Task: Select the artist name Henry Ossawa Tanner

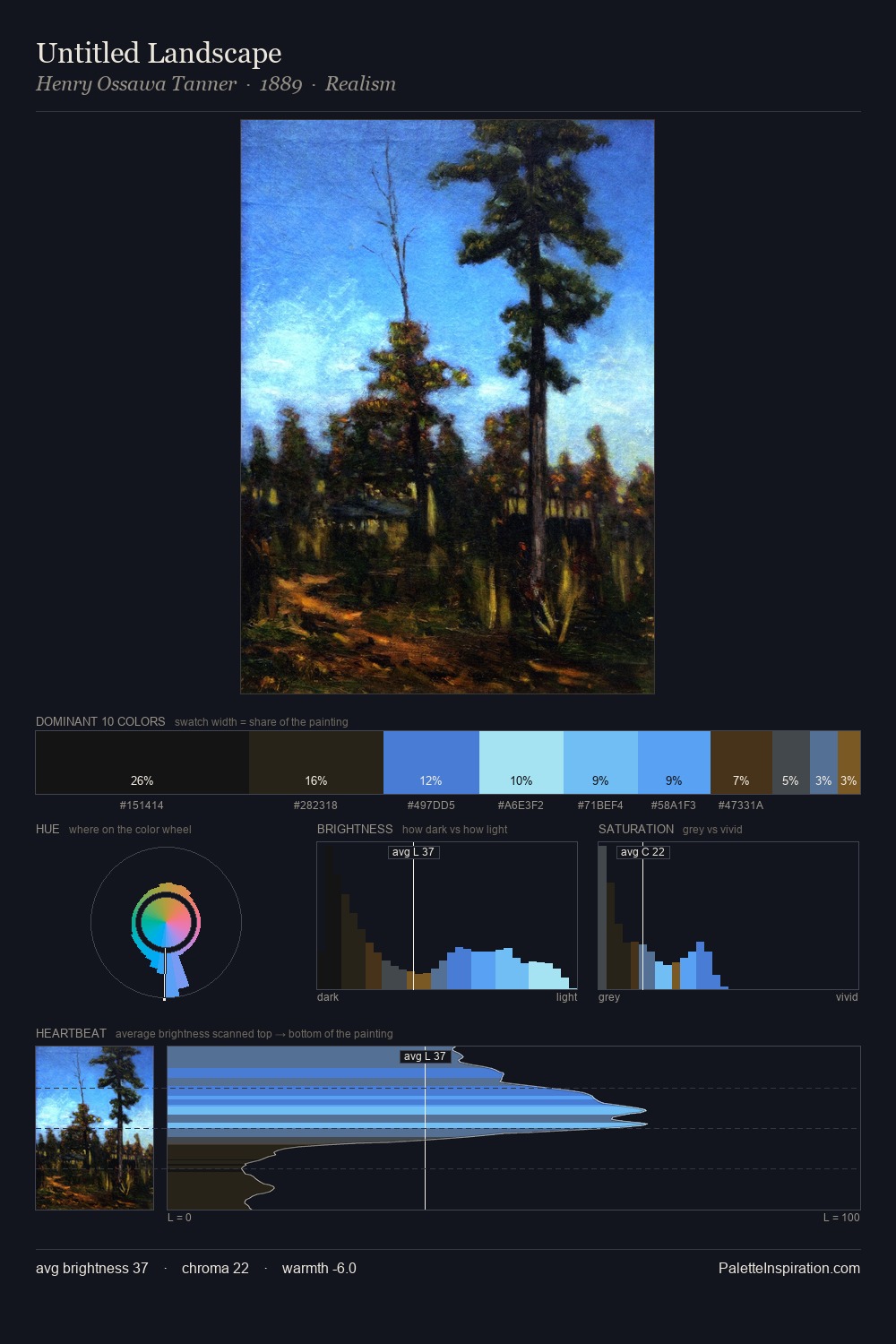Action: click(136, 84)
